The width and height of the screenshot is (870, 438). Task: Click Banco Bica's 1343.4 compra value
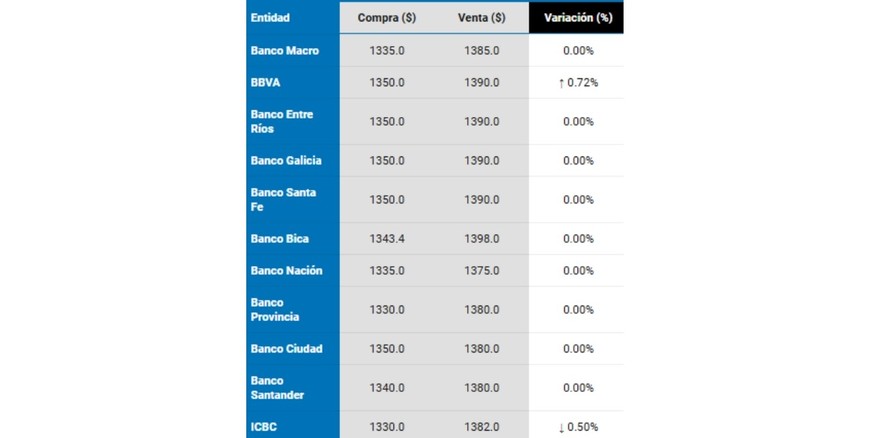[x=387, y=239]
